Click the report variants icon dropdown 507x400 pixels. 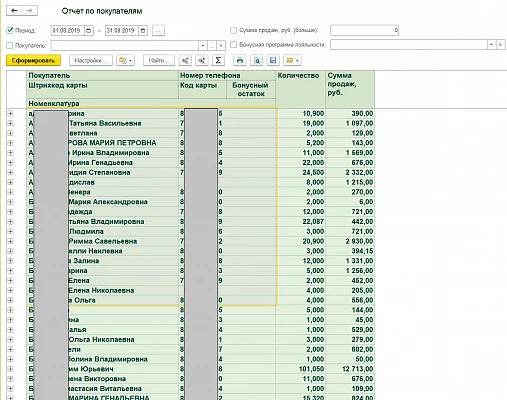coord(125,60)
